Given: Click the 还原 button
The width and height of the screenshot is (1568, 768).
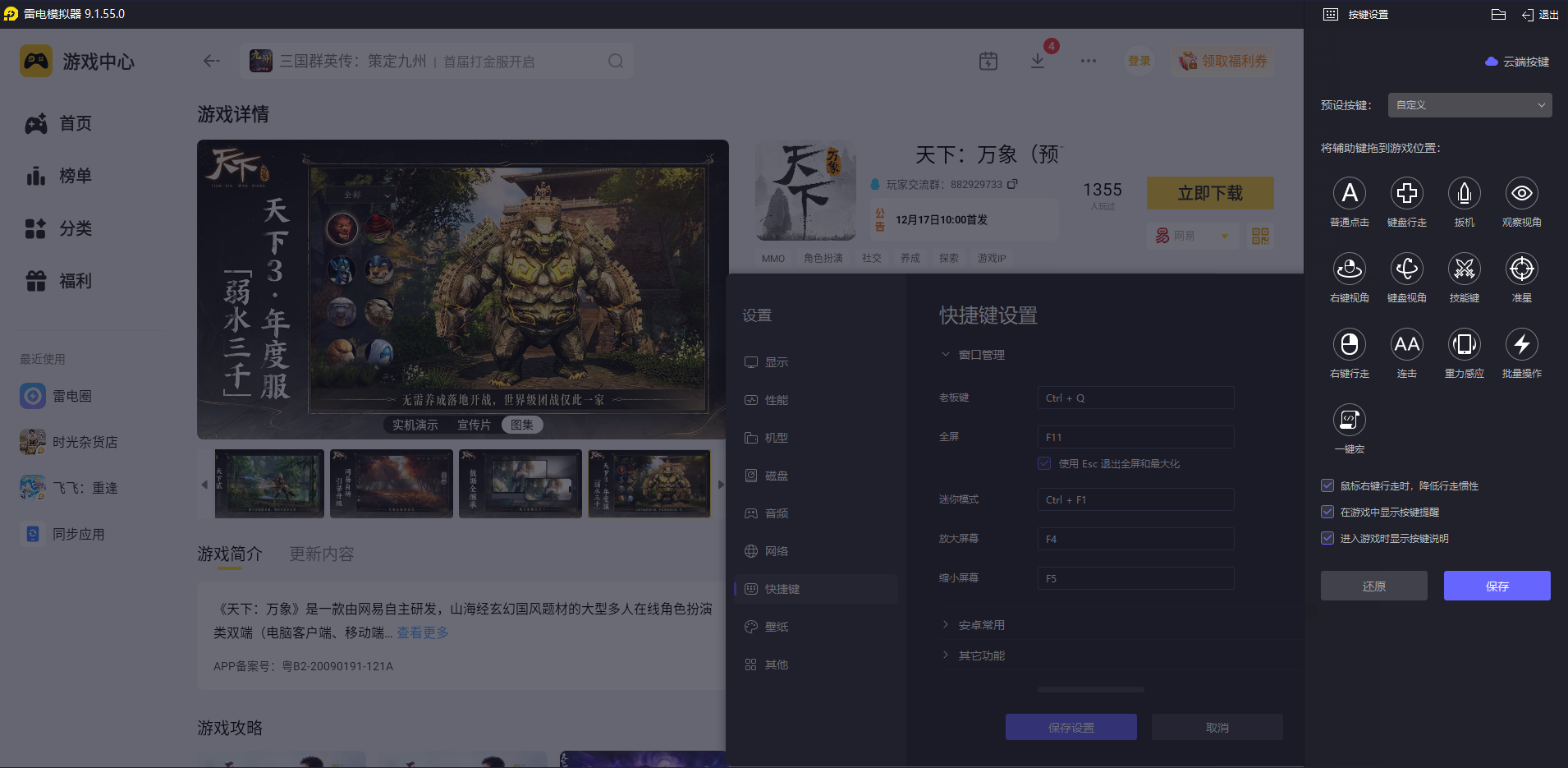Looking at the screenshot, I should (x=1374, y=586).
